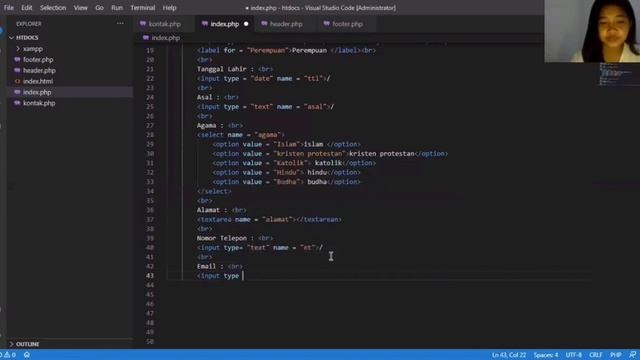This screenshot has height=360, width=640.
Task: Open the View menu
Action: pos(80,8)
